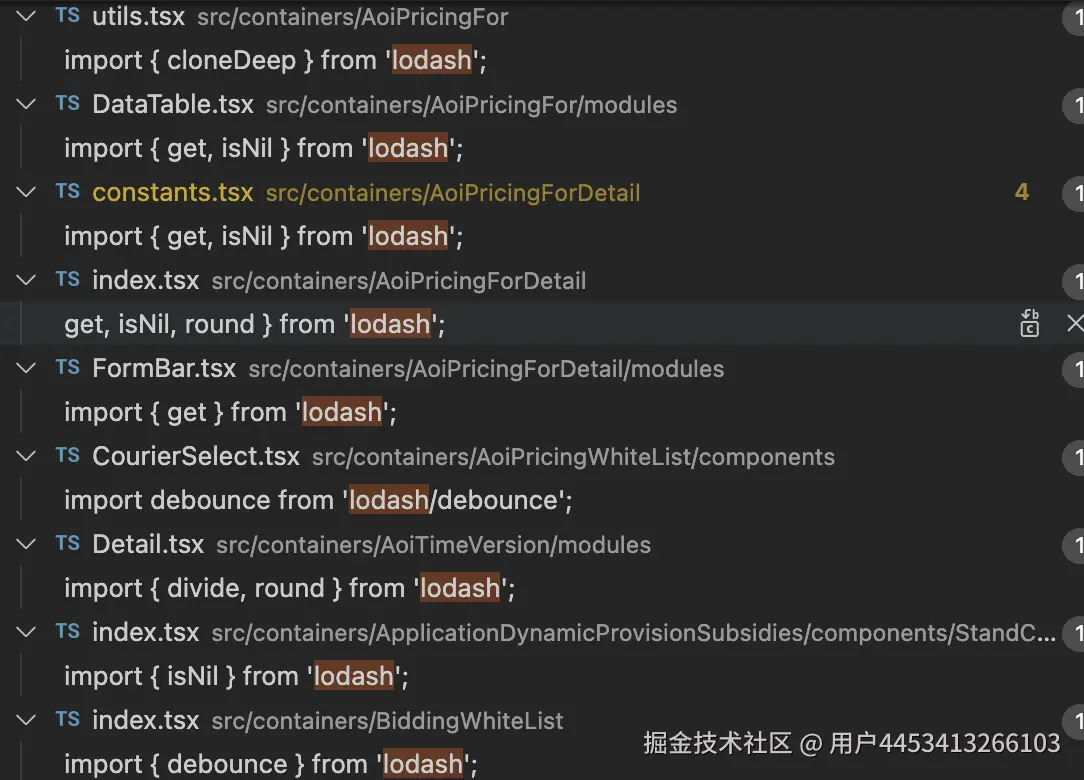Screen dimensions: 1084x780
Task: Collapse the utils.tsx search result group
Action: tap(27, 16)
